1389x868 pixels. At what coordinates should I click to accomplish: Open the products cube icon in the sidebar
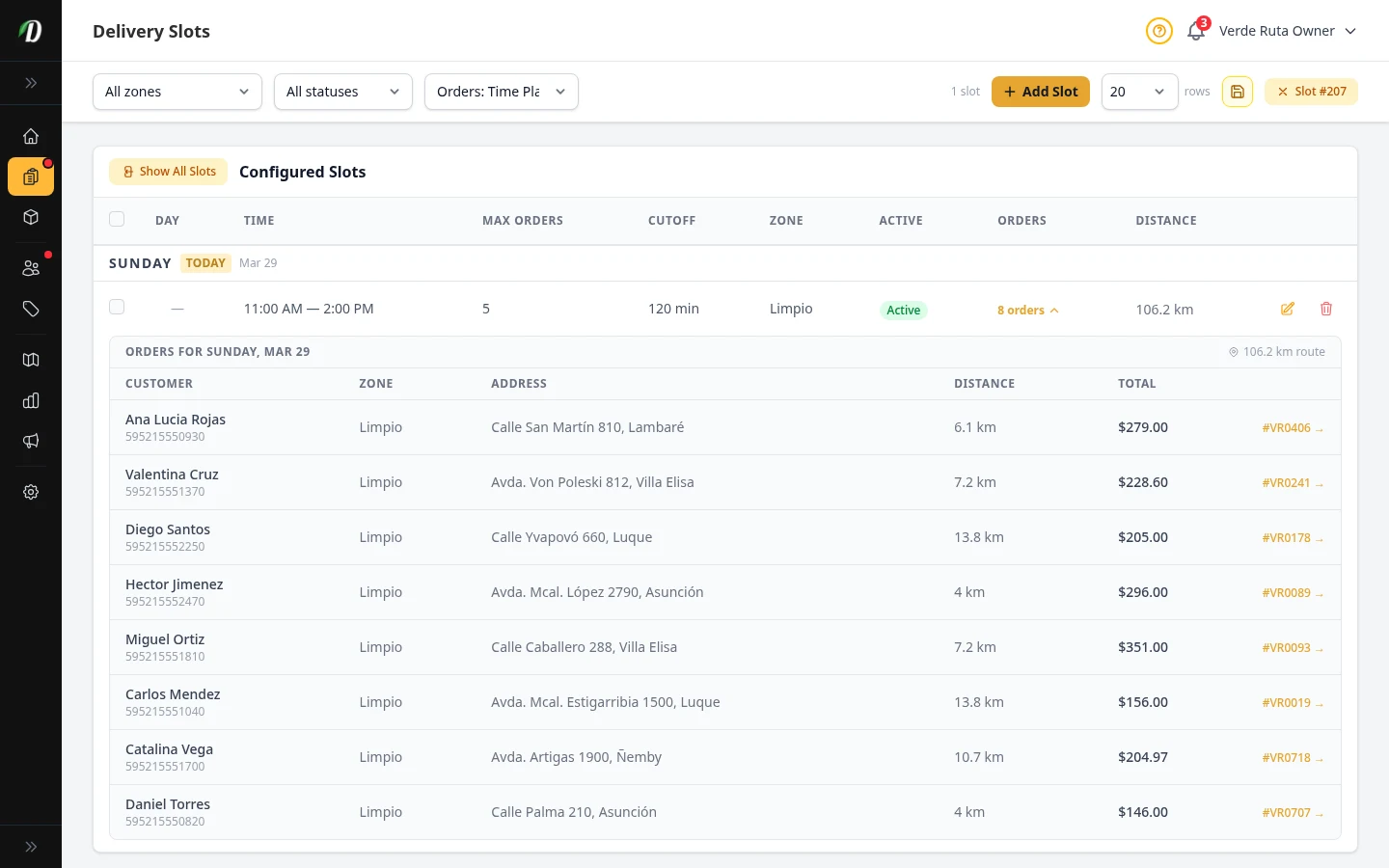(x=31, y=217)
